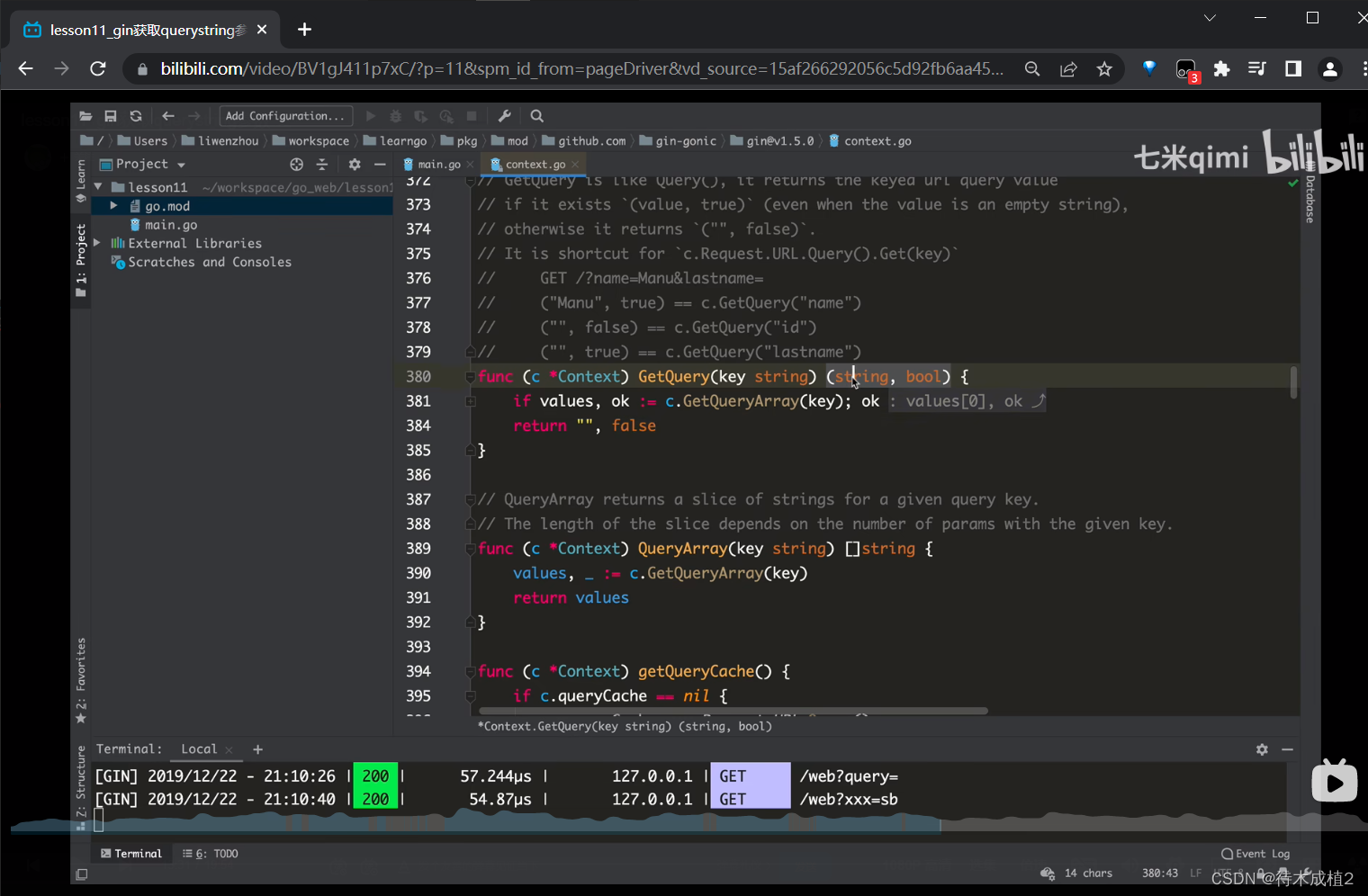Collapse the lesson11 project folder
This screenshot has width=1368, height=896.
(x=98, y=187)
